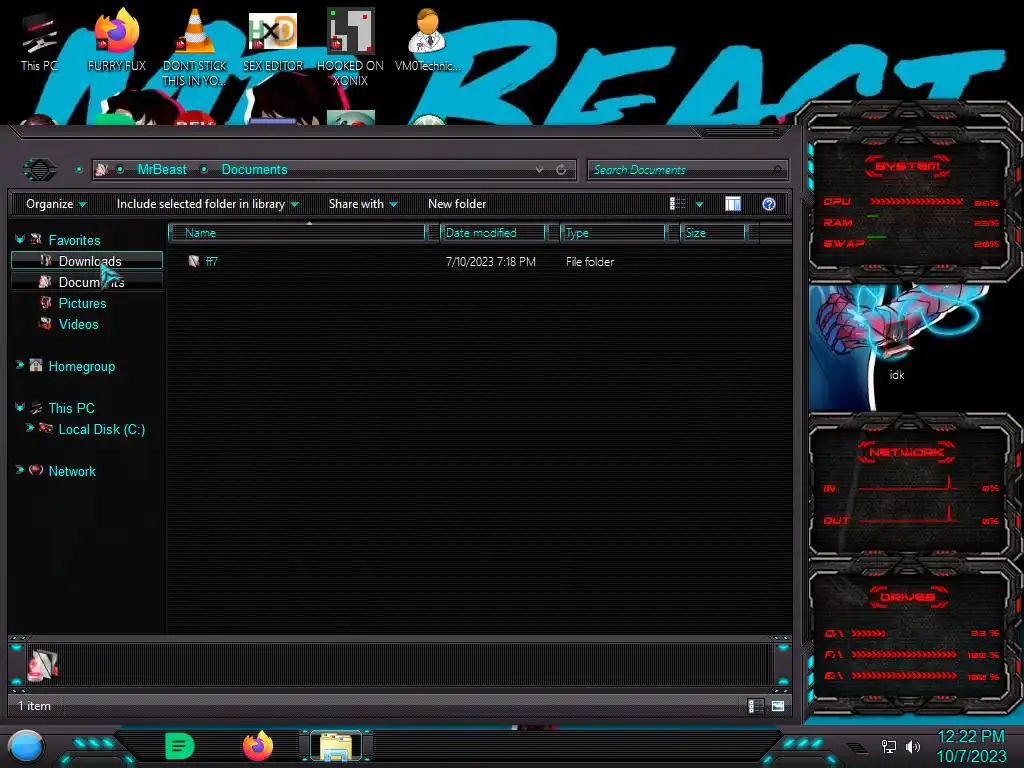Image resolution: width=1024 pixels, height=768 pixels.
Task: Open address bar history dropdown
Action: click(x=539, y=170)
